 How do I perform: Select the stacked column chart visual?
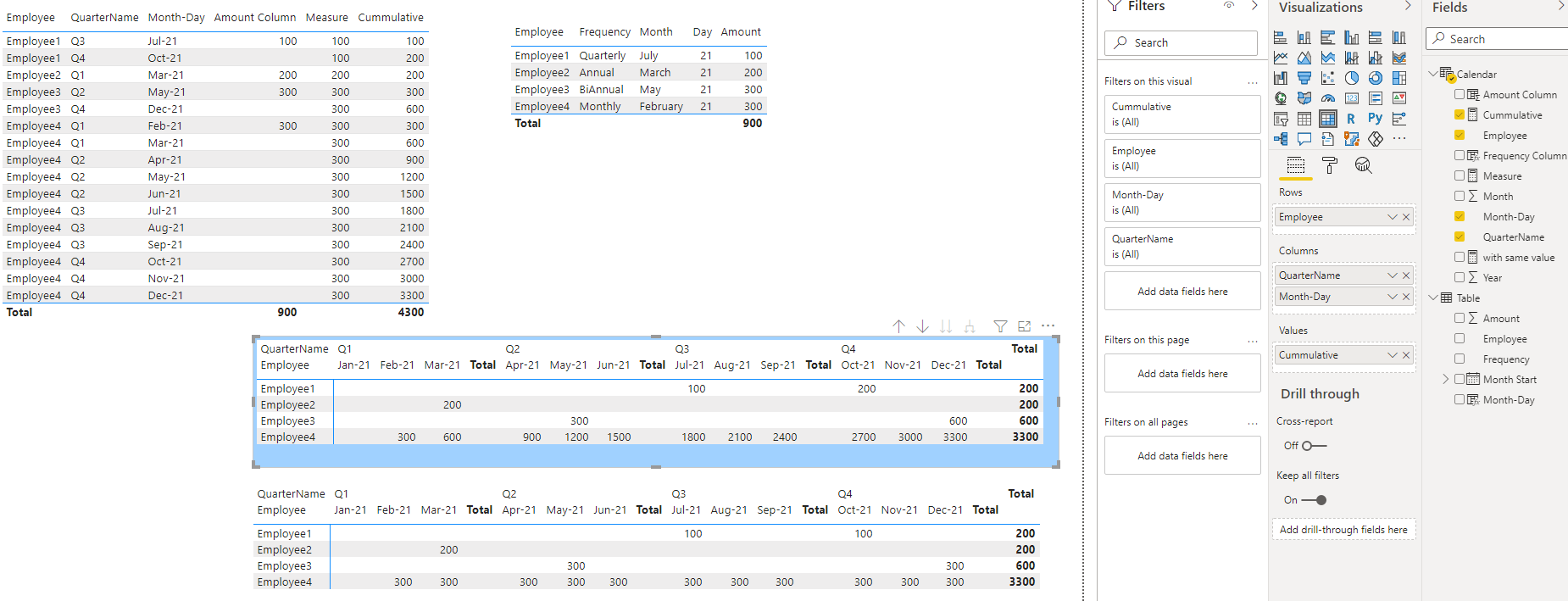click(x=1304, y=37)
